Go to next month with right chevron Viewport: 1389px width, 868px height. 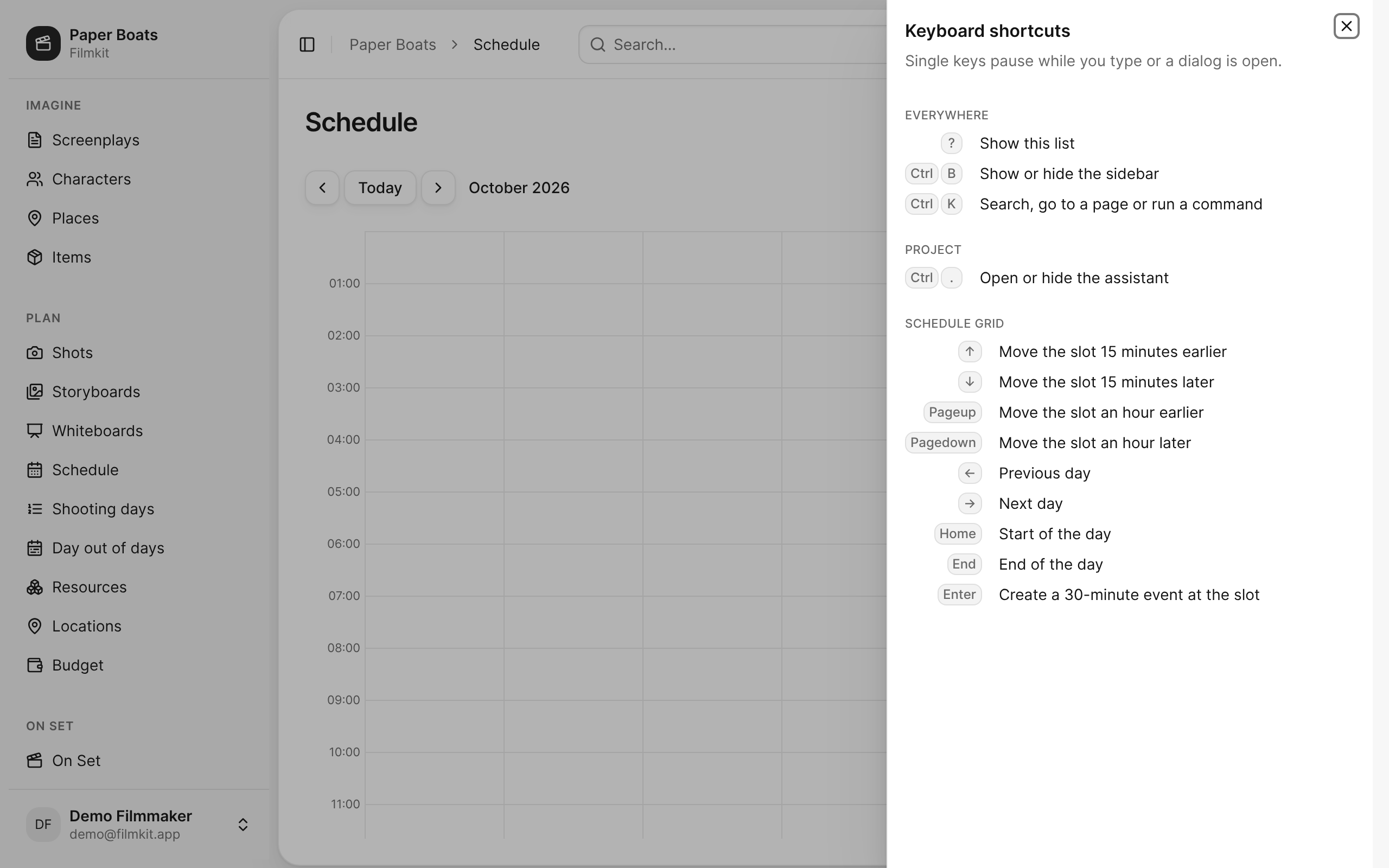pyautogui.click(x=438, y=188)
